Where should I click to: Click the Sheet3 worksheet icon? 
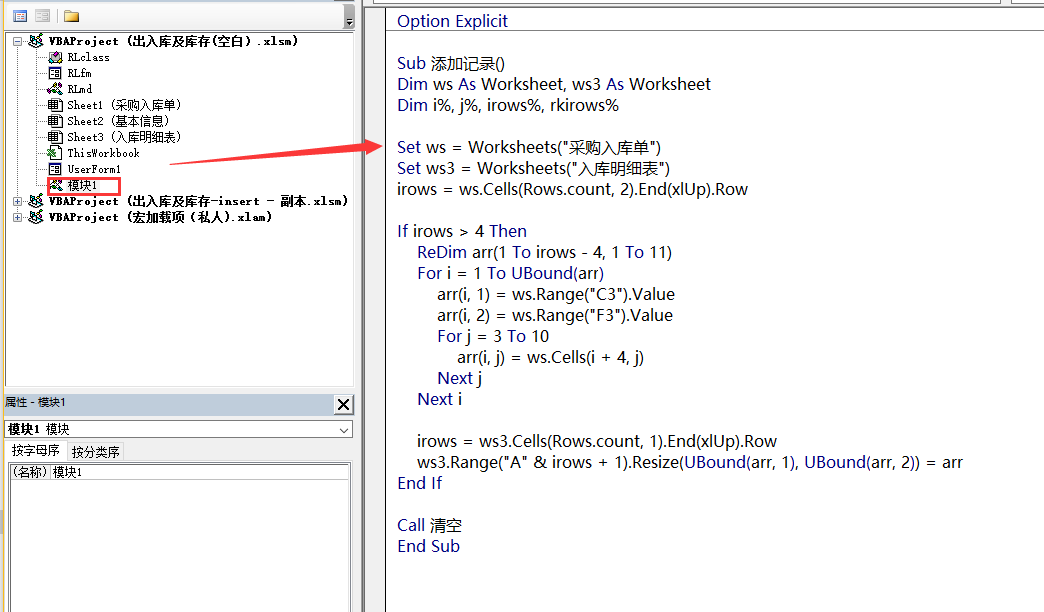pyautogui.click(x=55, y=137)
